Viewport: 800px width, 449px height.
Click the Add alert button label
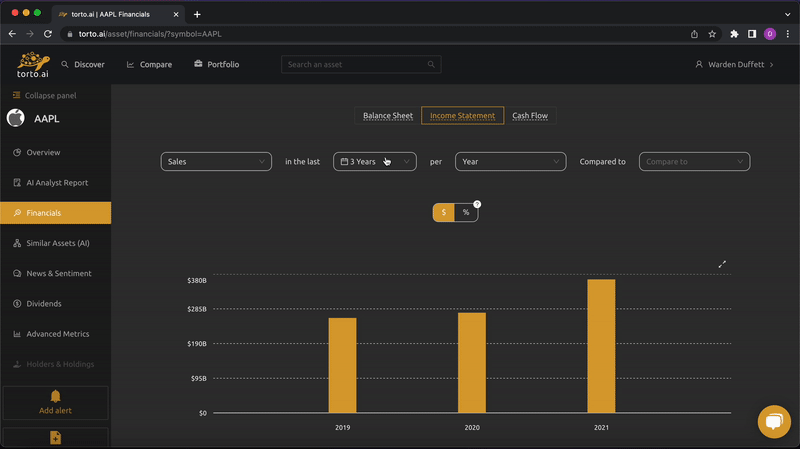pyautogui.click(x=55, y=410)
